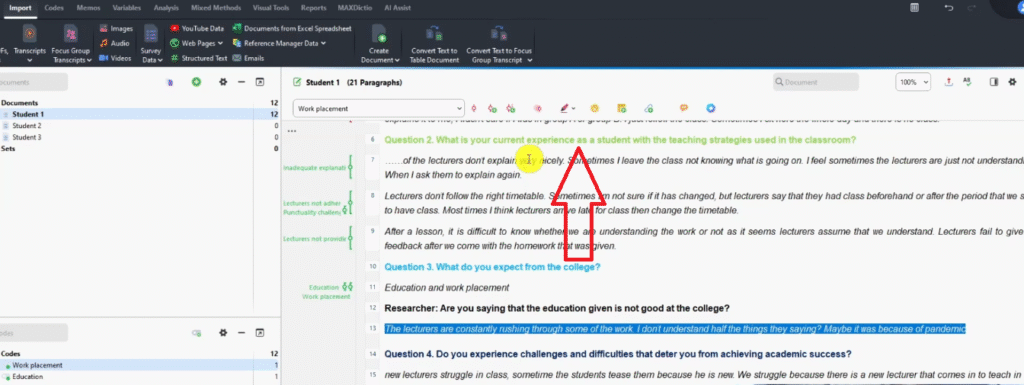
Task: Switch to the Analysis tab
Action: click(166, 8)
